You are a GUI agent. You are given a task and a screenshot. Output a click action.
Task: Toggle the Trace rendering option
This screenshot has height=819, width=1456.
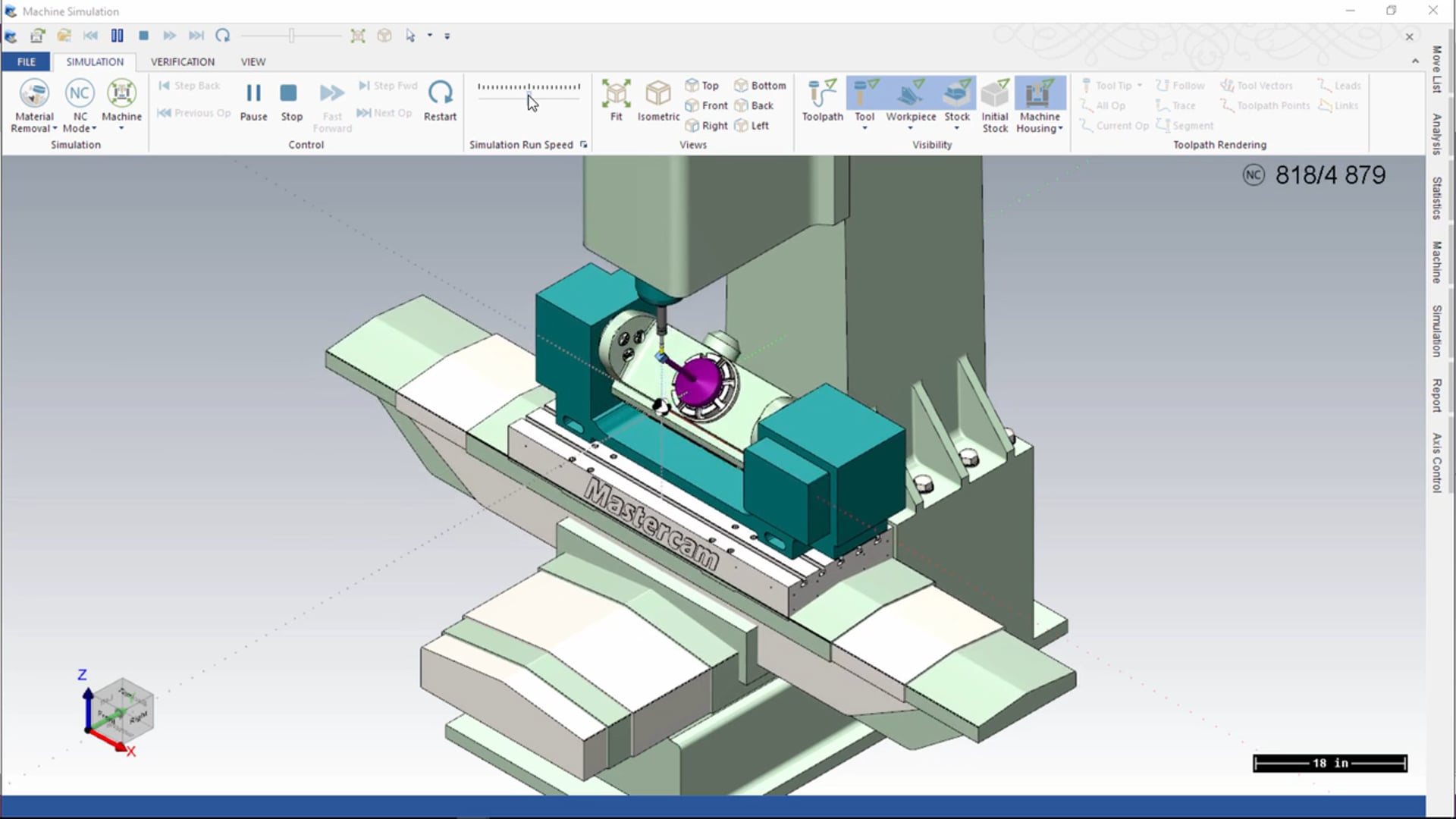[x=1183, y=105]
